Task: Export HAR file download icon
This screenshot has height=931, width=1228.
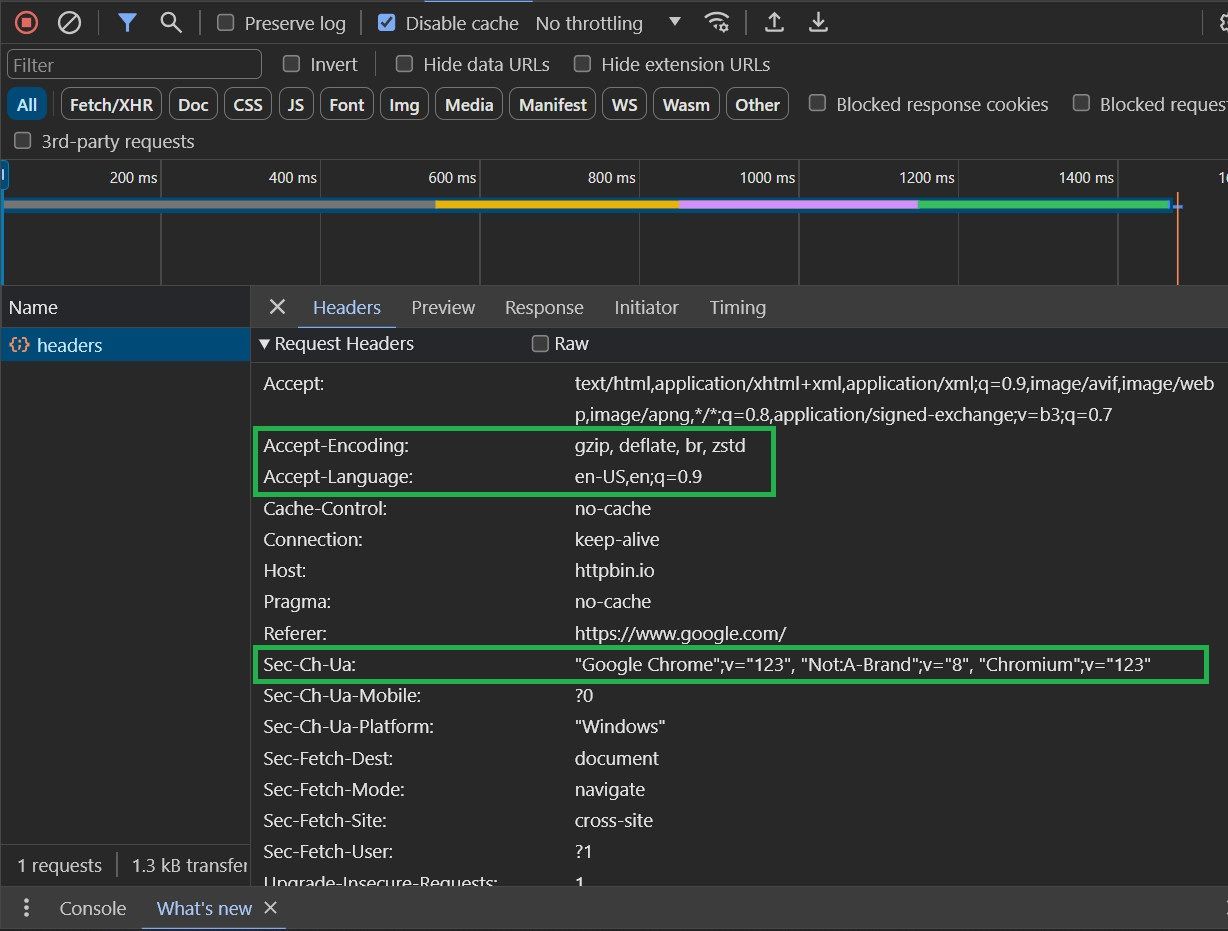Action: [x=818, y=22]
